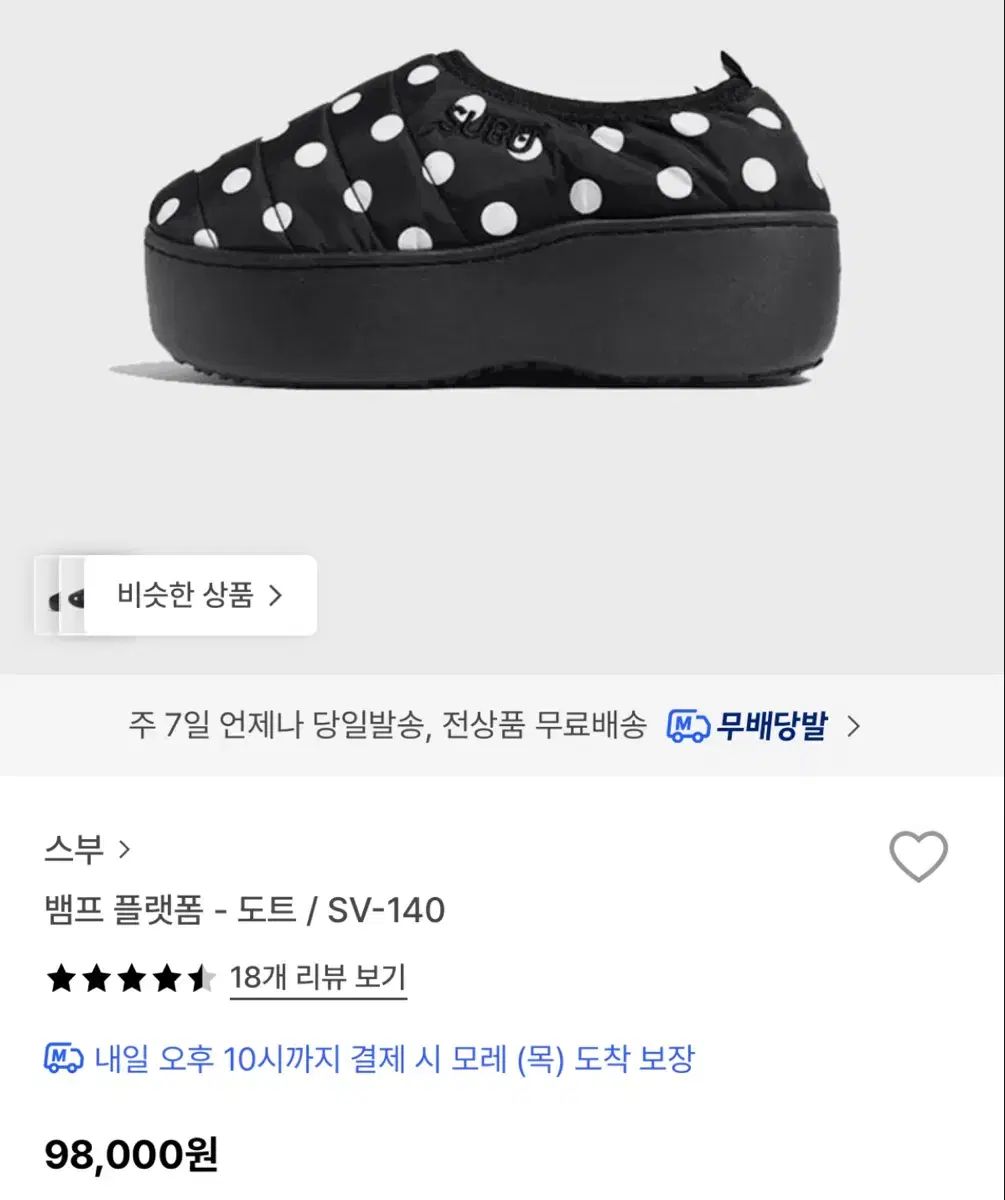Expand the chevron next to 스부 brand
Image resolution: width=1005 pixels, height=1200 pixels.
point(125,850)
